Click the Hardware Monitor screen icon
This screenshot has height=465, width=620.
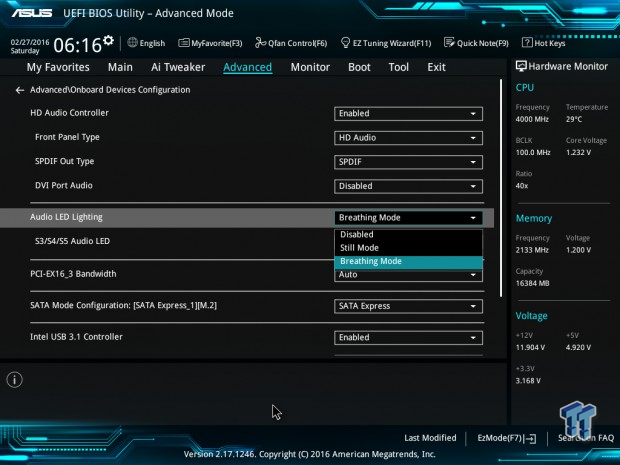pos(521,66)
